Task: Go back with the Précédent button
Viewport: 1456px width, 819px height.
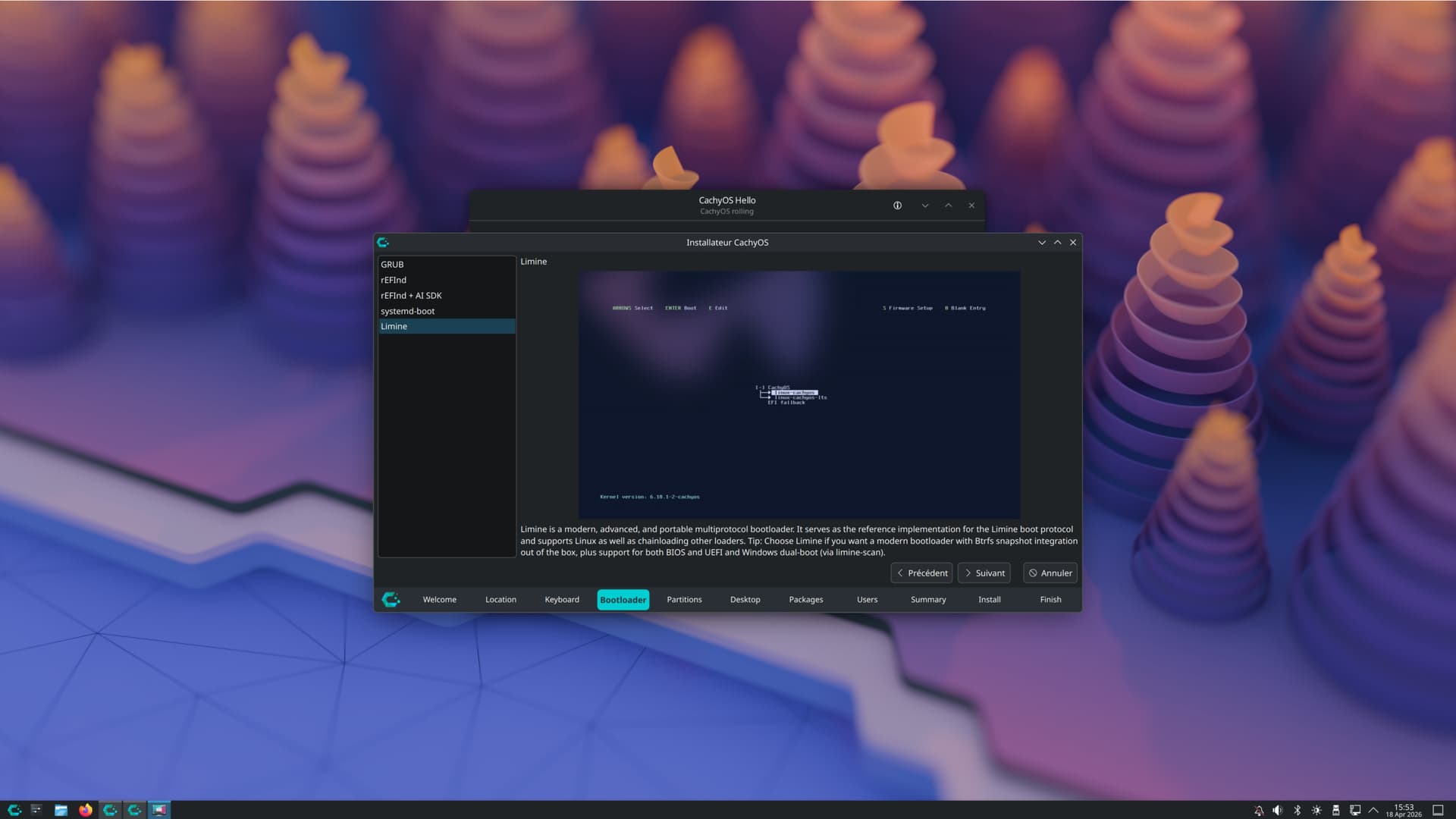Action: [921, 573]
